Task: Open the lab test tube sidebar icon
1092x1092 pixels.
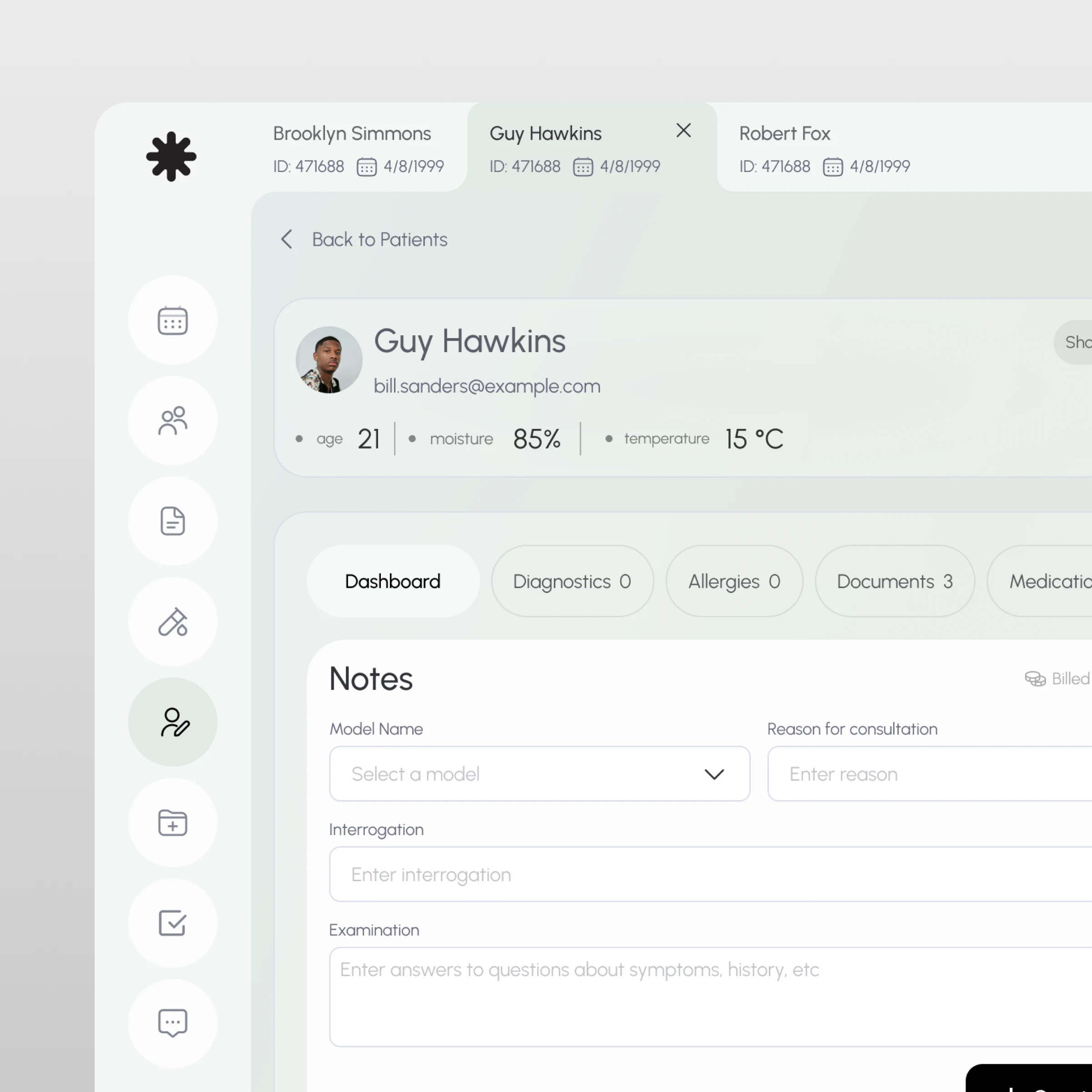Action: (x=172, y=622)
